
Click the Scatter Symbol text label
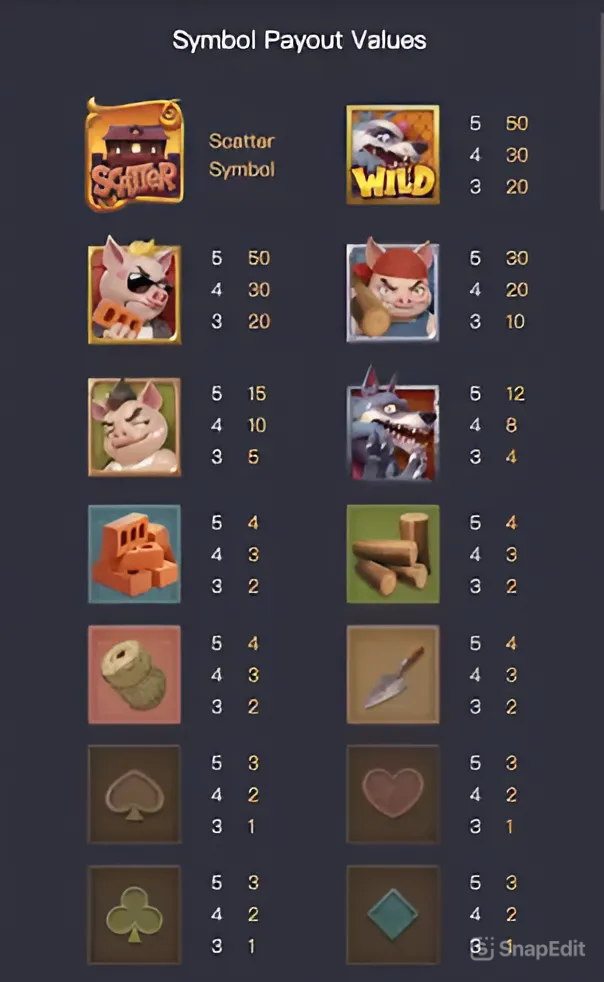(x=242, y=155)
